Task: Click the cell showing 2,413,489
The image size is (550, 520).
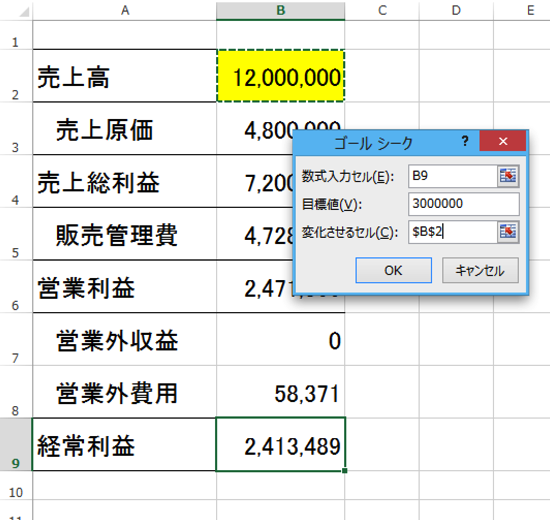Action: pos(281,445)
